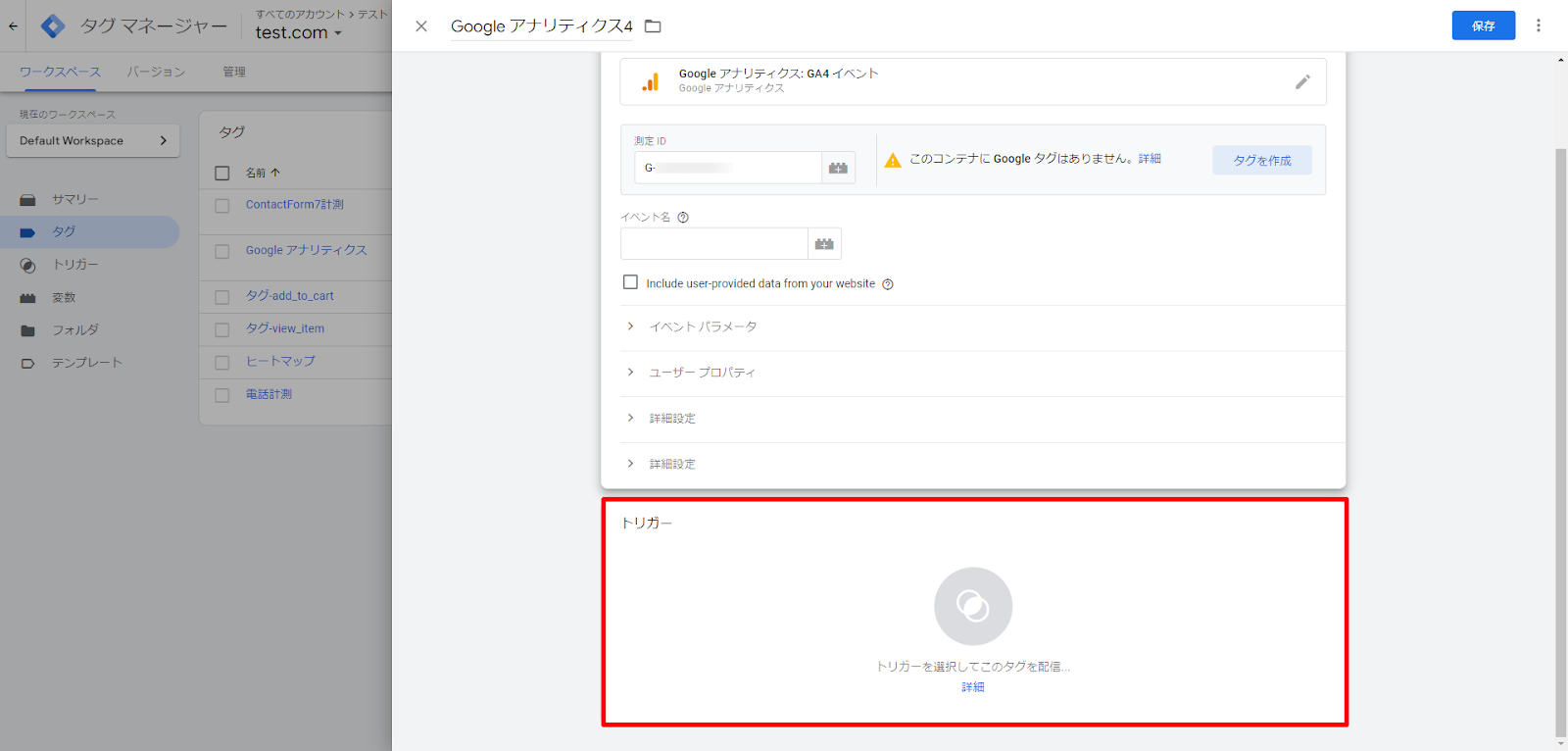
Task: Open the Google アナリティクス tag link
Action: [307, 251]
